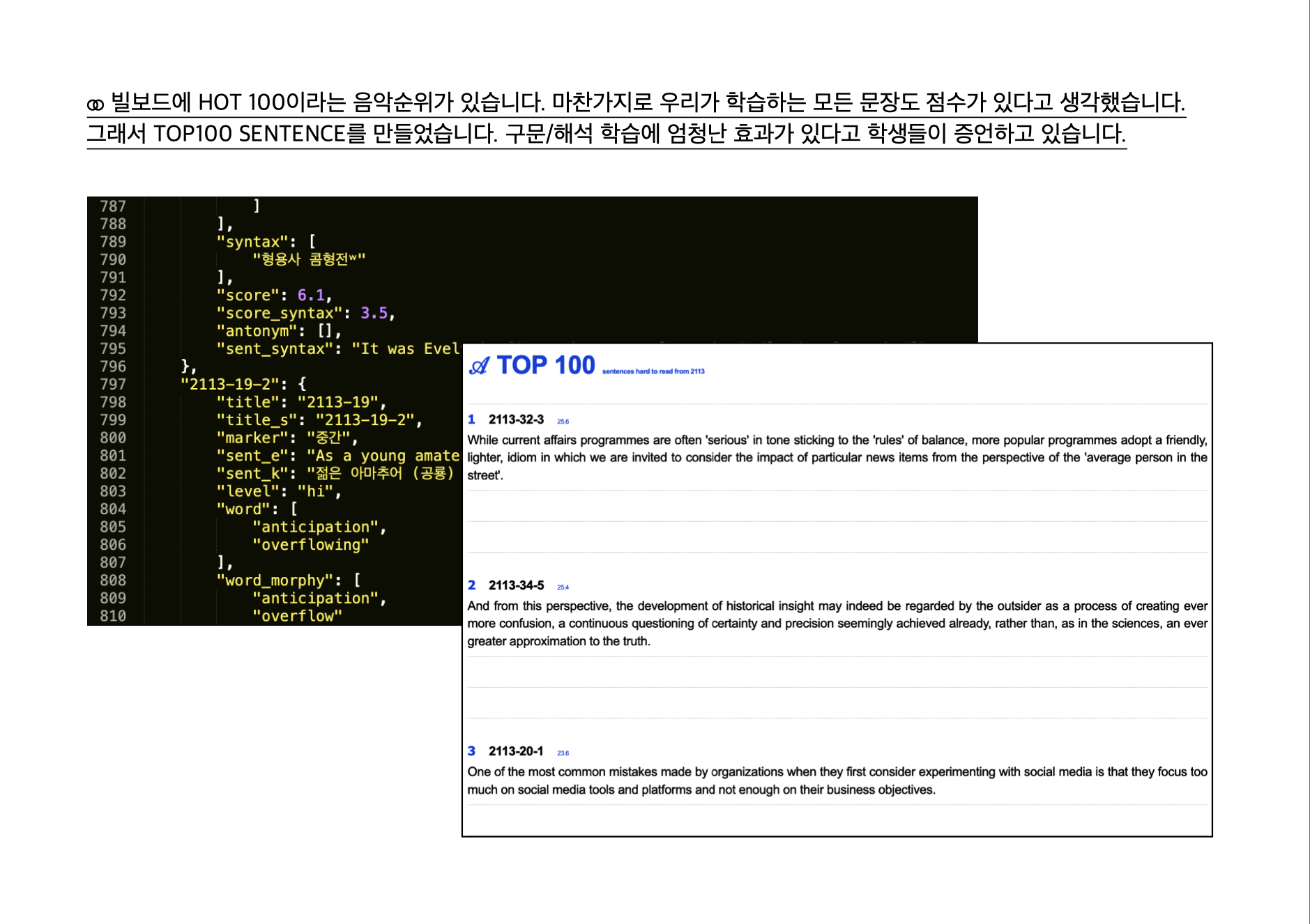Screen dimensions: 1310x924
Task: Click the cursive A logo beside TOP 100
Action: click(479, 366)
